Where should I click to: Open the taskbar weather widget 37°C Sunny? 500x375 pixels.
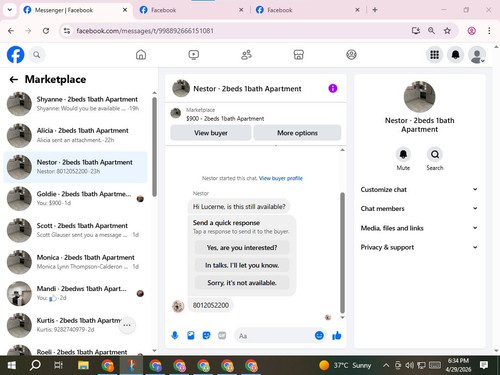click(345, 365)
